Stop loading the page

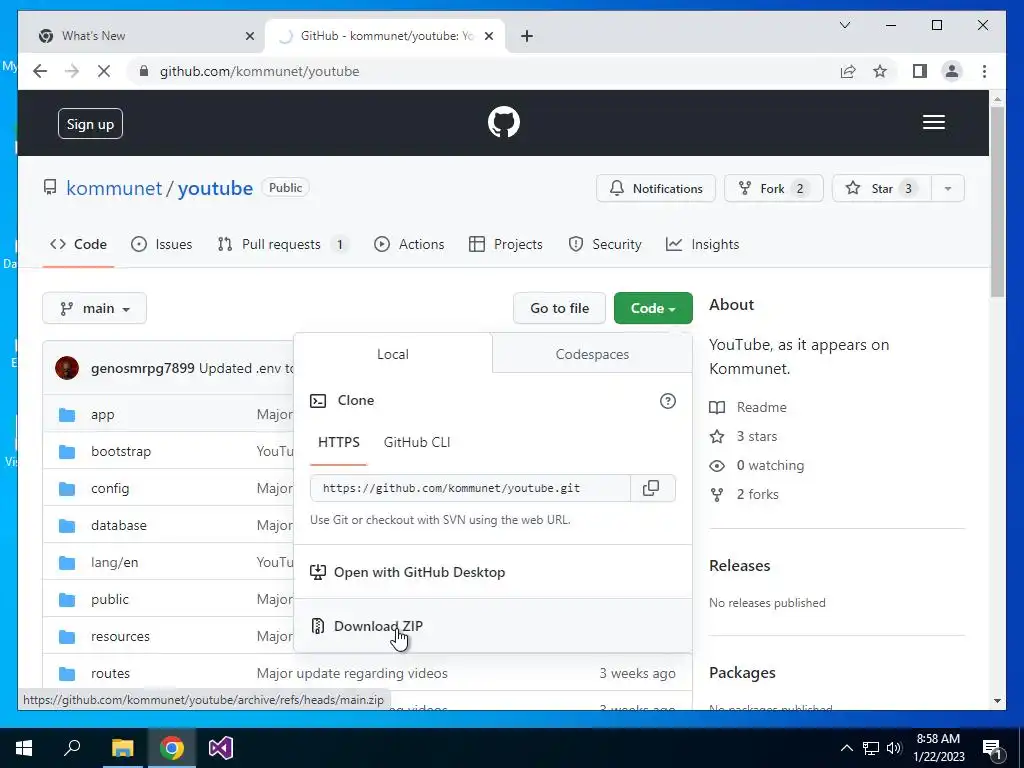tap(104, 71)
